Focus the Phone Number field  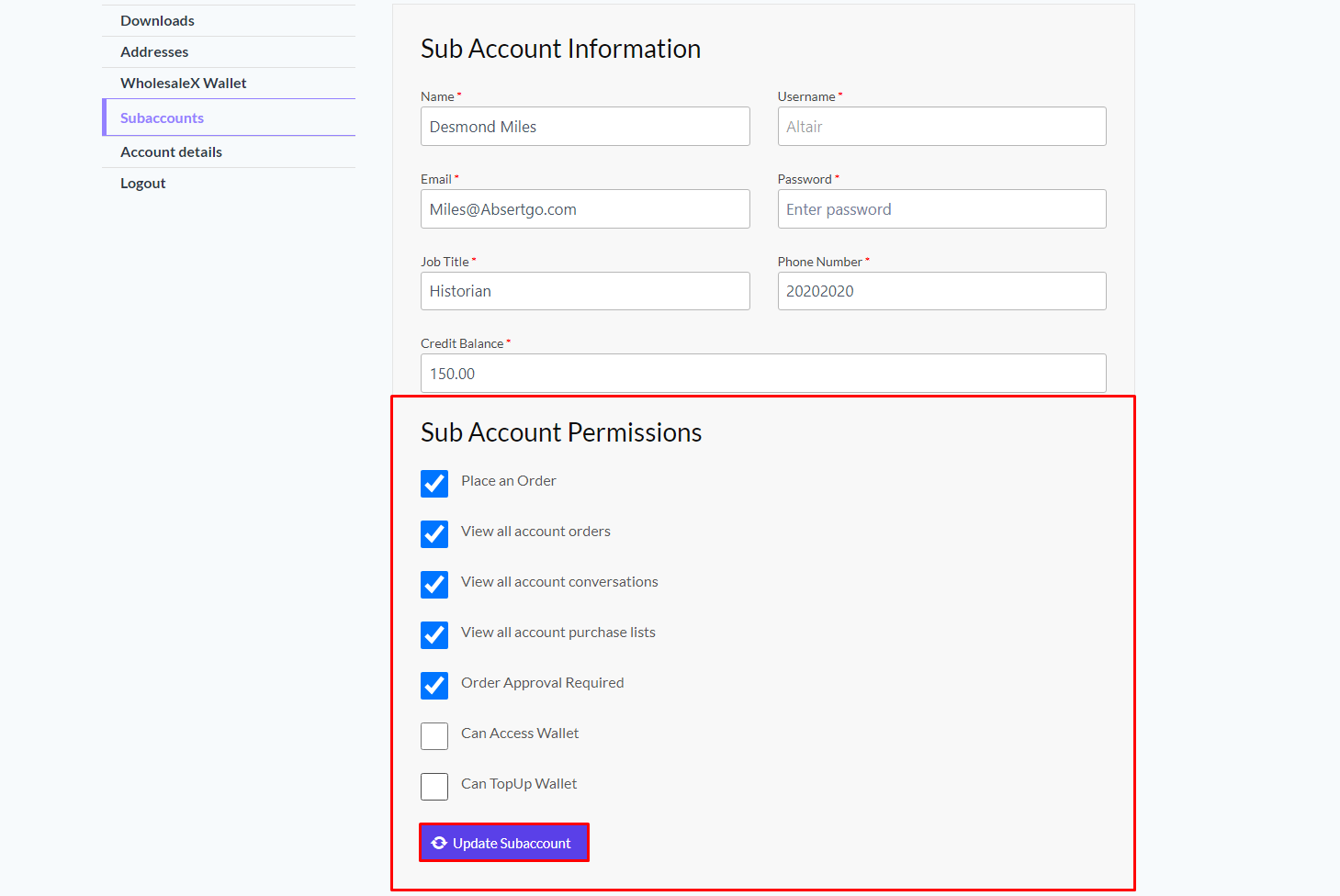[x=941, y=291]
